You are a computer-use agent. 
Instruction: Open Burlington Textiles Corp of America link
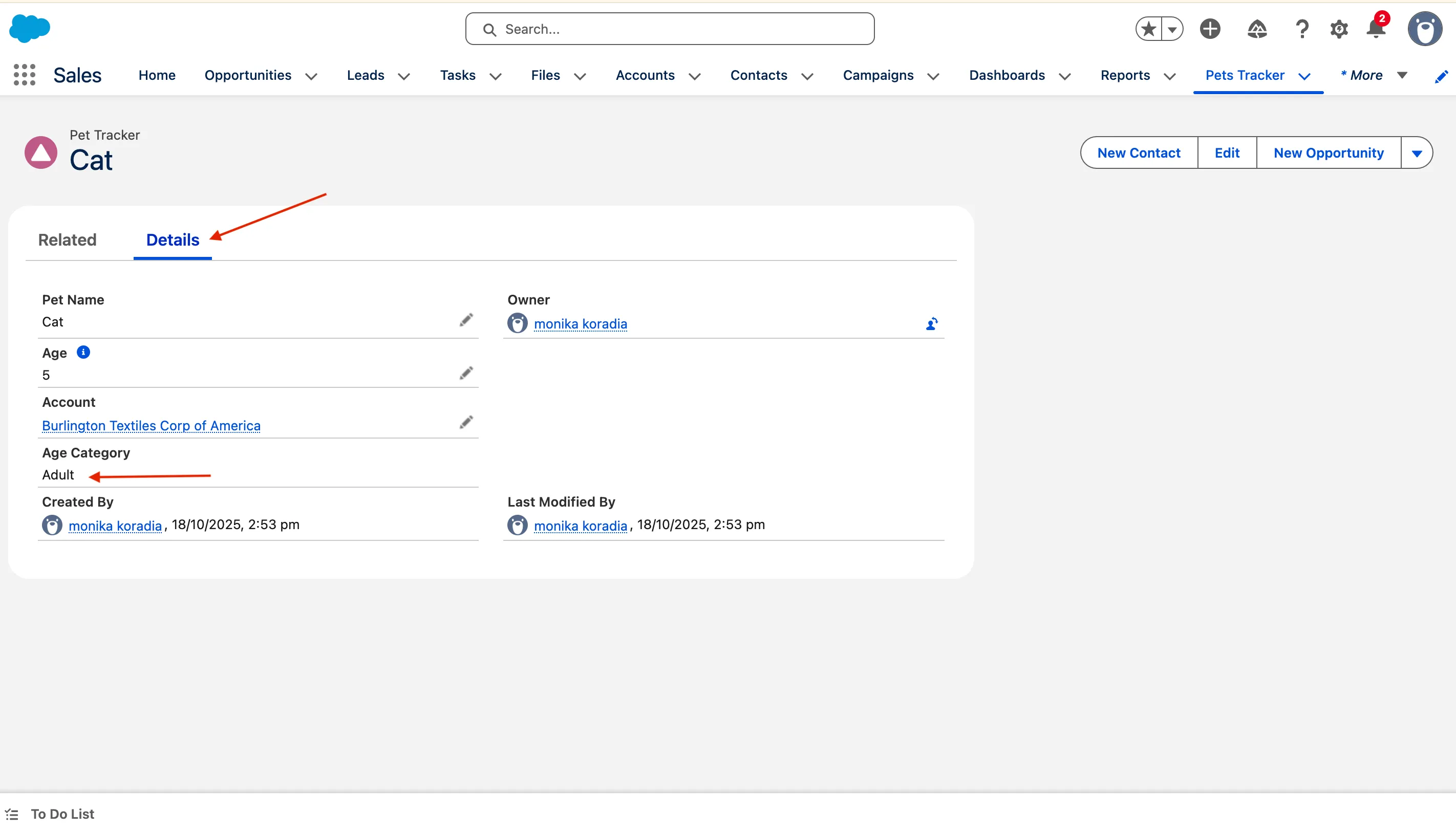(x=151, y=425)
